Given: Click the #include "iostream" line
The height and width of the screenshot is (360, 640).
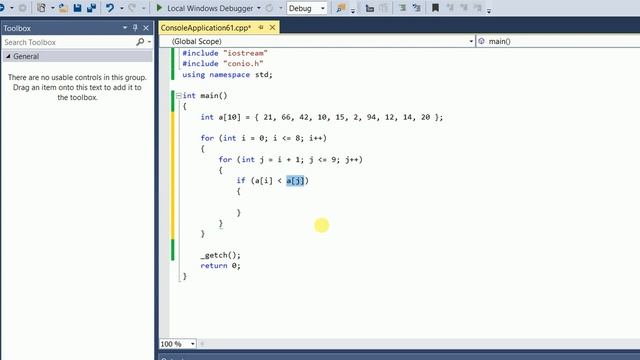Looking at the screenshot, I should coord(225,53).
